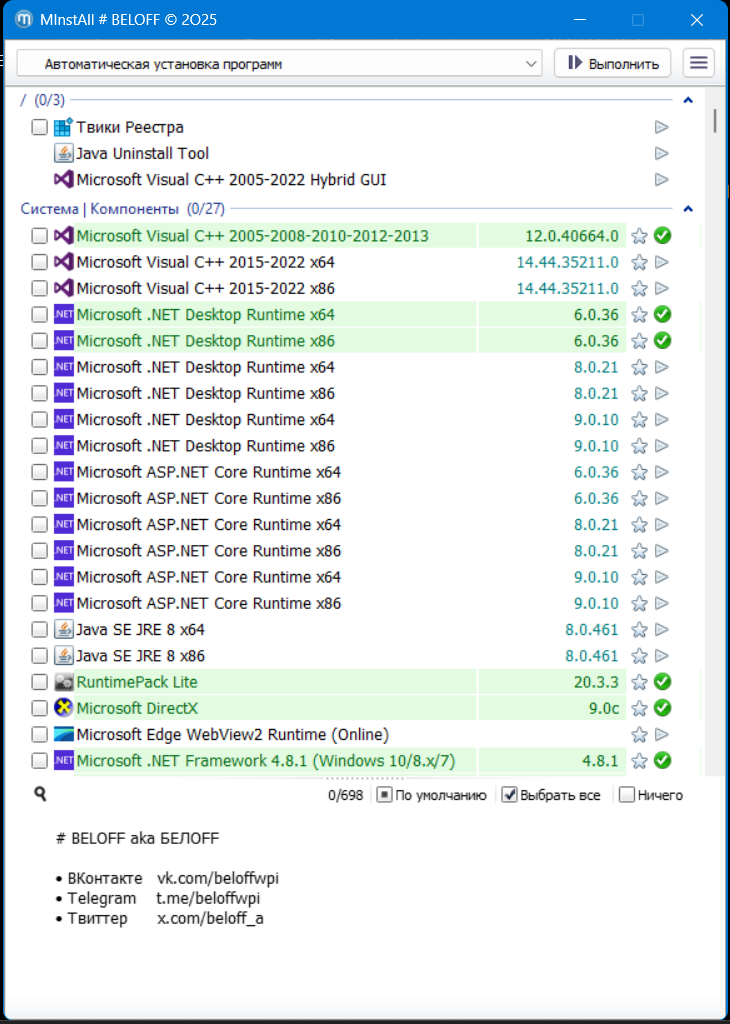The height and width of the screenshot is (1024, 730).
Task: Click the vertical scrollbar of the program list
Action: coord(715,400)
